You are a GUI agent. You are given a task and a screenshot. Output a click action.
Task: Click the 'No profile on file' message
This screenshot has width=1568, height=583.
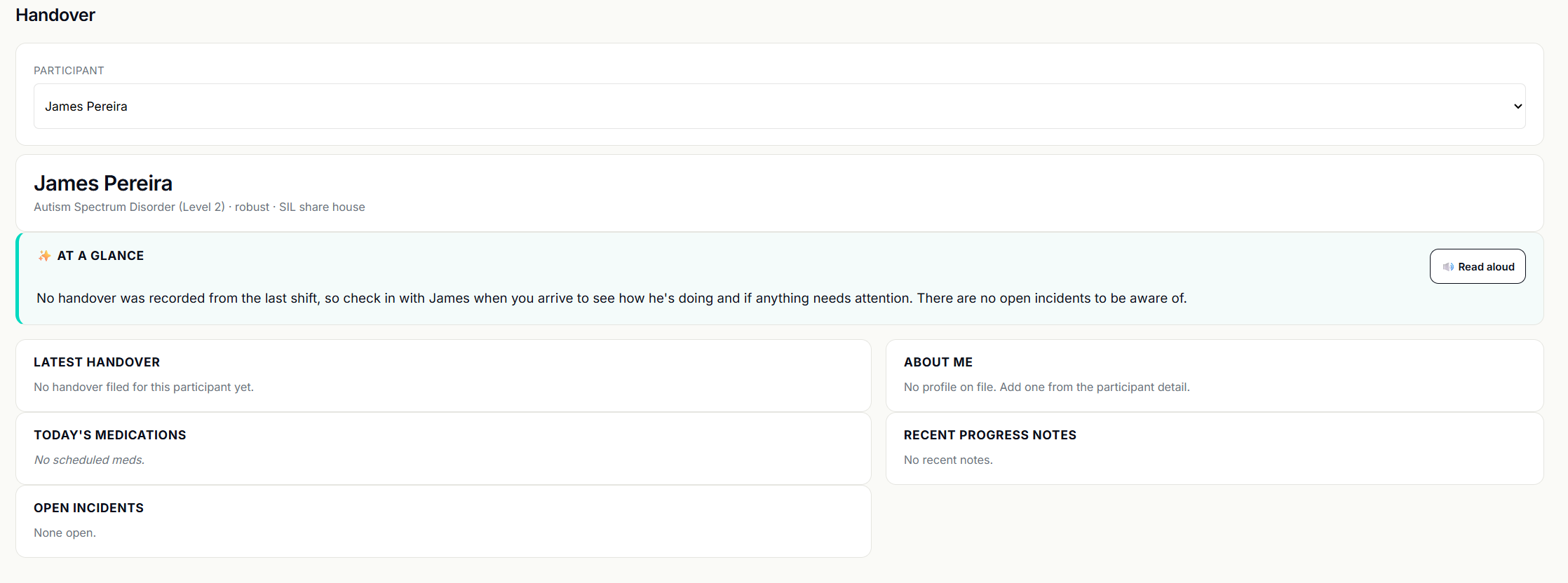point(1046,387)
